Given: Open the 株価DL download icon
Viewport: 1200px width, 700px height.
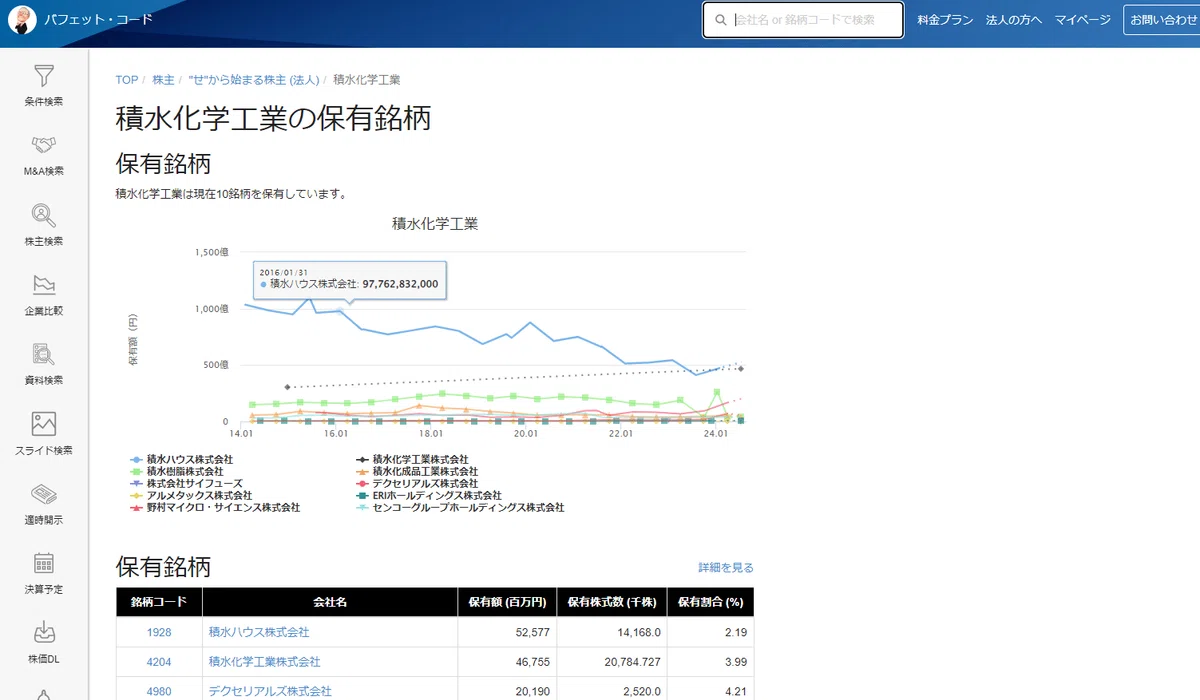Looking at the screenshot, I should [x=44, y=633].
